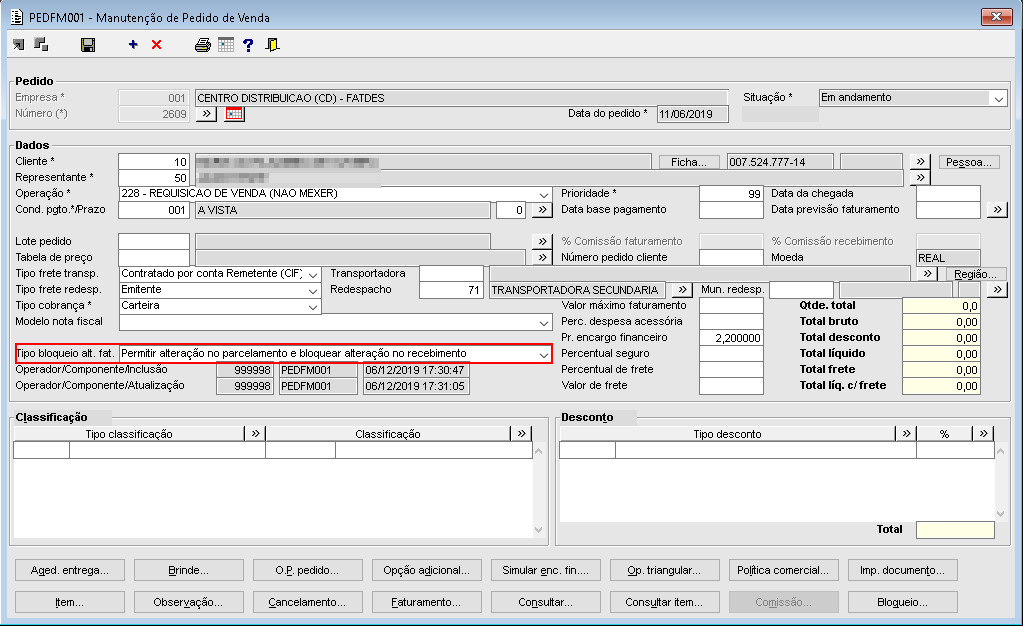Screen dimensions: 1023x626
Task: Click the Data do pedido field
Action: (x=692, y=114)
